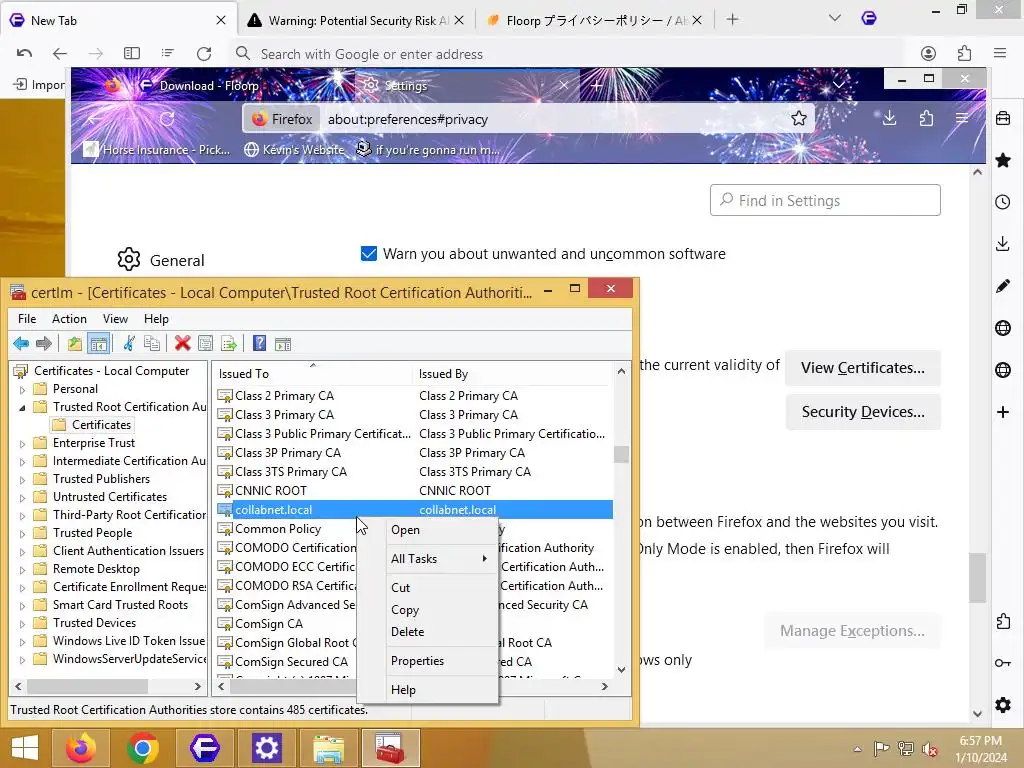
Task: Click the red X Delete icon in certlm toolbar
Action: (182, 344)
